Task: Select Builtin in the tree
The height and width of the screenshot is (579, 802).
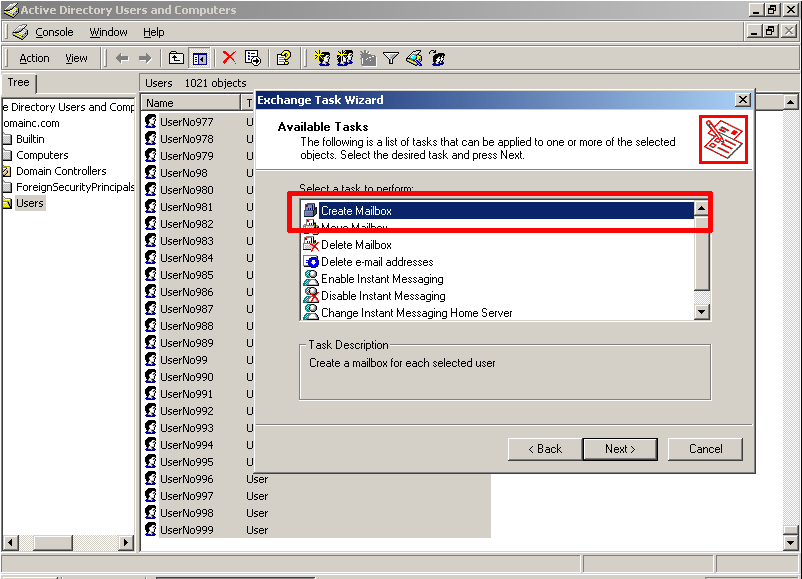Action: coord(30,139)
